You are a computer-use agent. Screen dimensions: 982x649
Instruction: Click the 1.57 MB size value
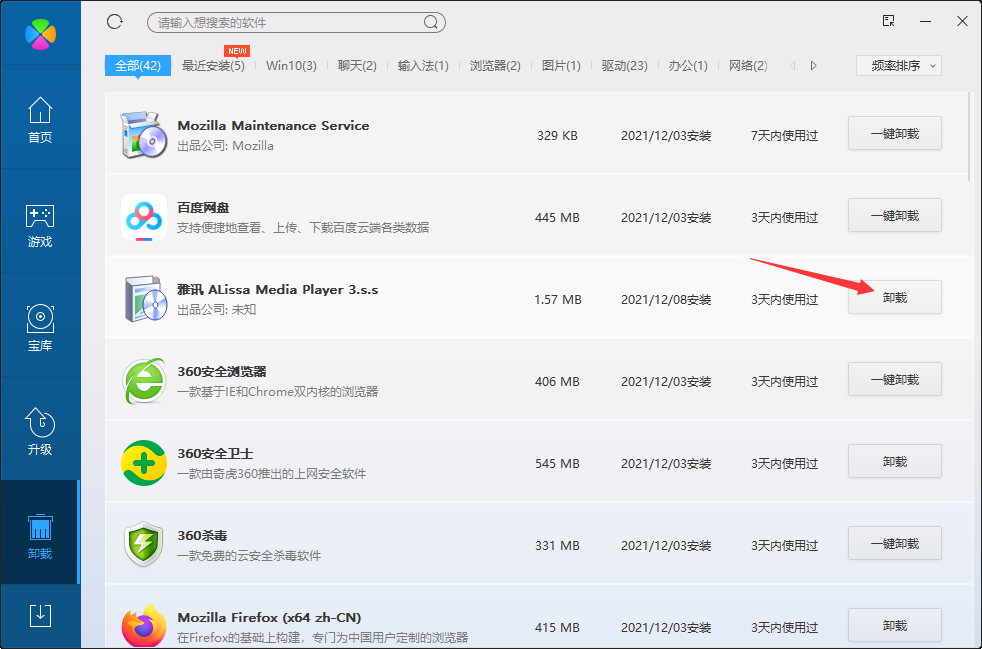(x=557, y=299)
